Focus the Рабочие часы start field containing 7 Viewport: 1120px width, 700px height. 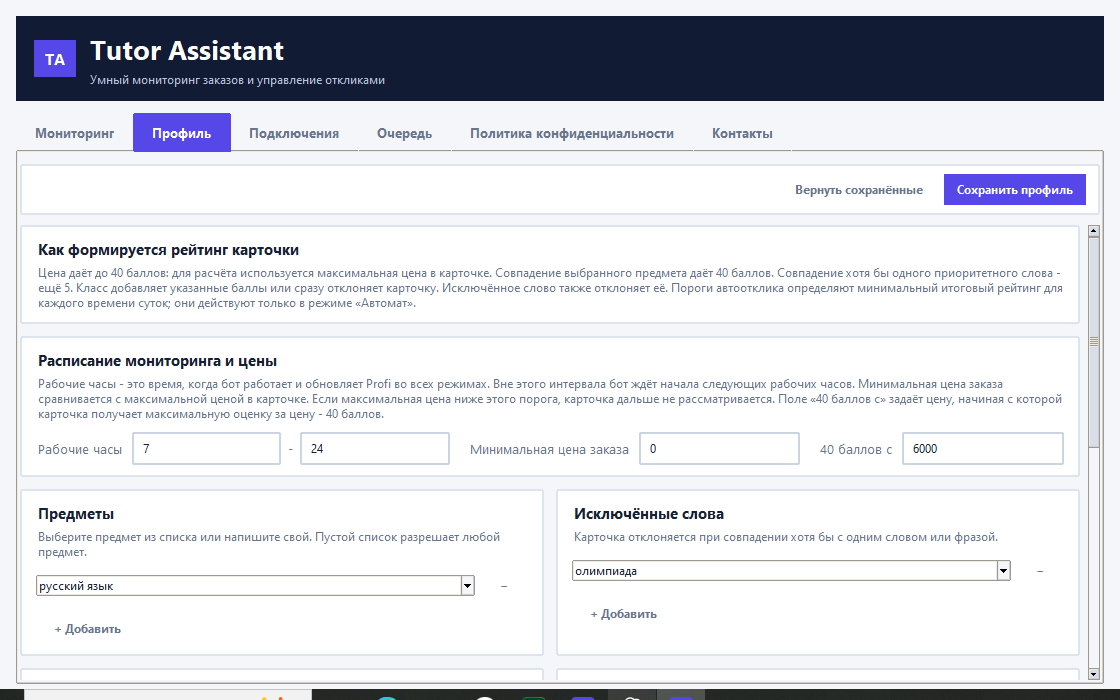(x=206, y=449)
